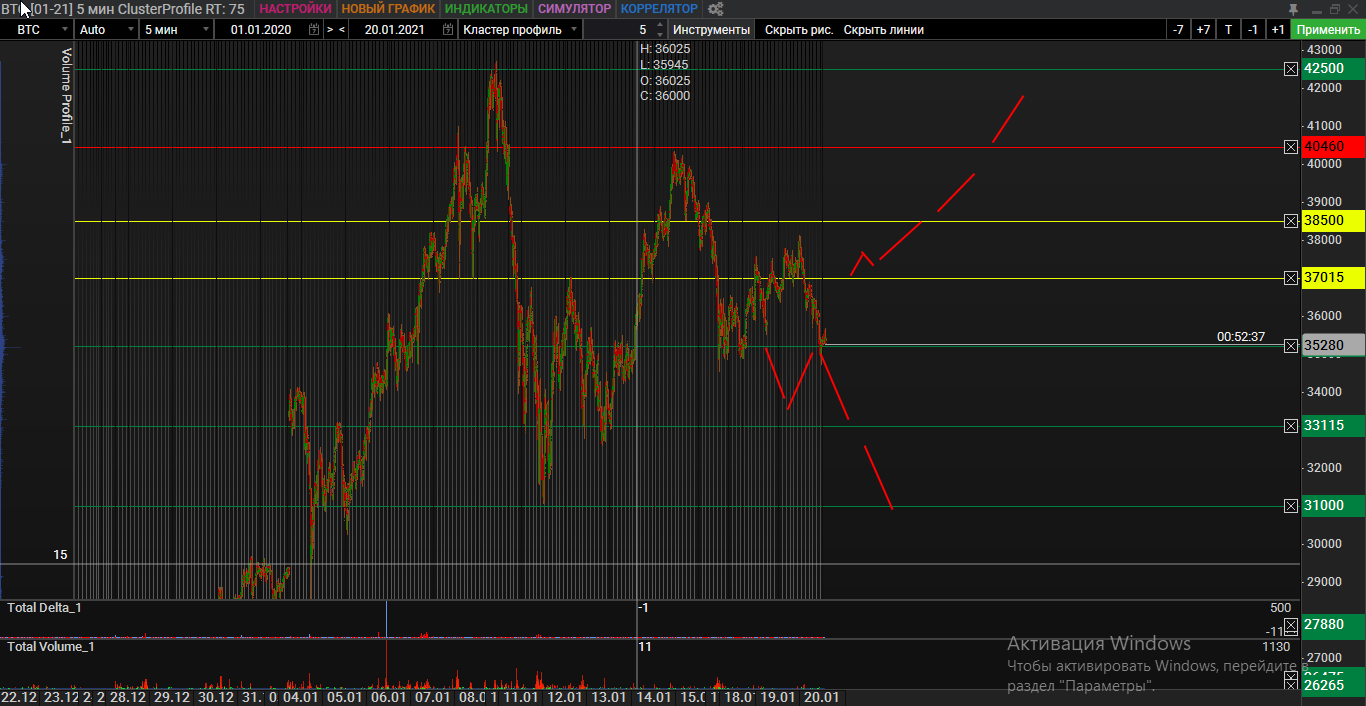Open the ИНДИКАТОРЫ menu
The height and width of the screenshot is (706, 1366).
click(x=486, y=9)
